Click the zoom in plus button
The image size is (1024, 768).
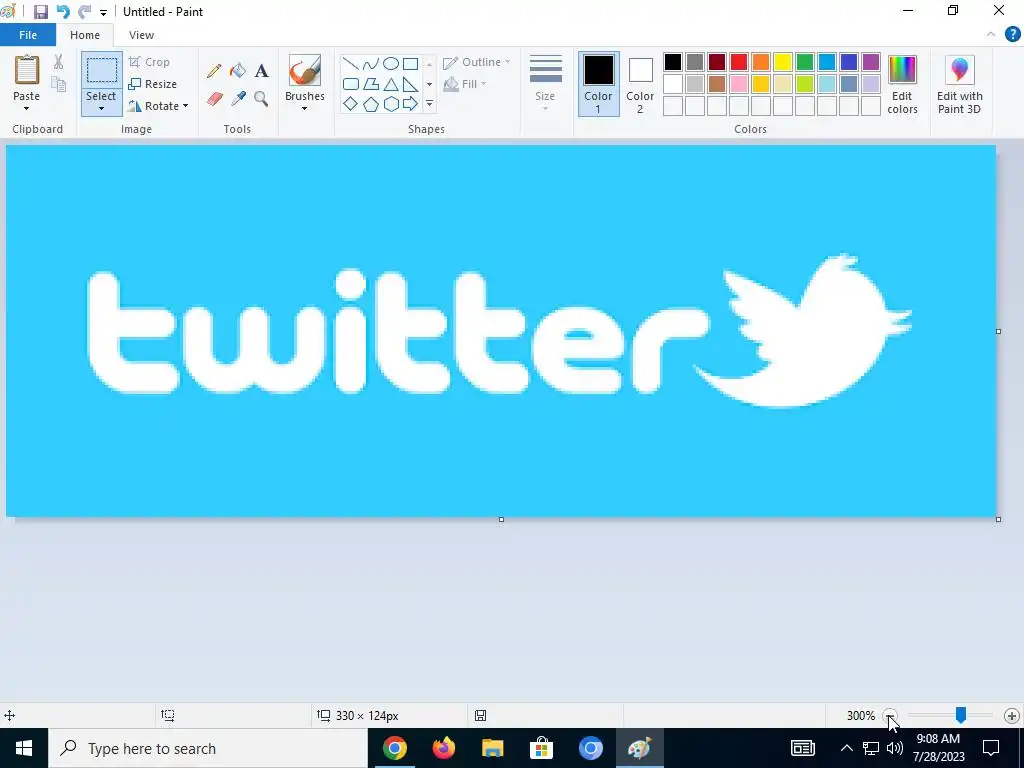pyautogui.click(x=1012, y=716)
